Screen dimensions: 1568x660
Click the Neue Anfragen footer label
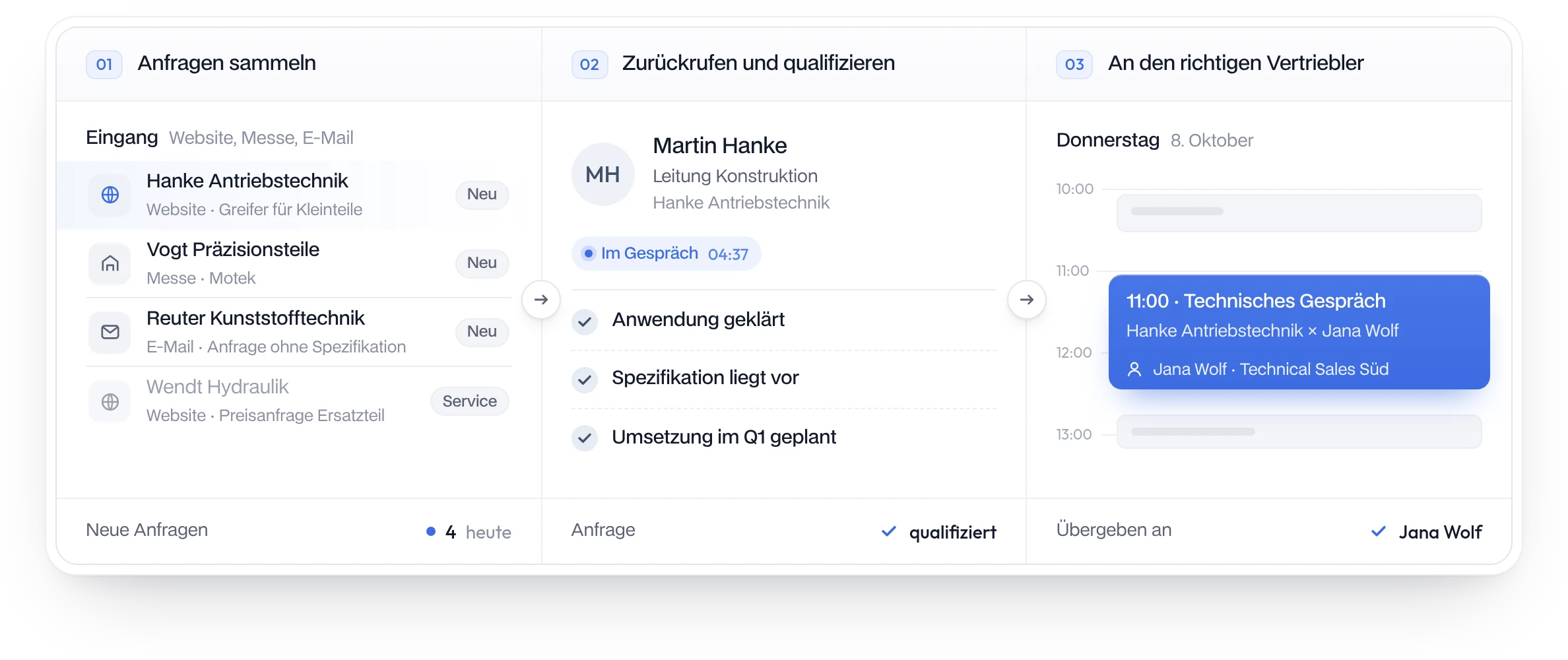[147, 530]
